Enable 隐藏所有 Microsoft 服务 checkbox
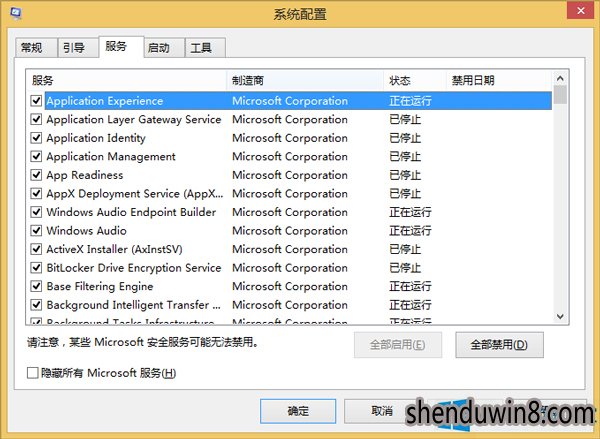Image resolution: width=600 pixels, height=439 pixels. [x=33, y=372]
